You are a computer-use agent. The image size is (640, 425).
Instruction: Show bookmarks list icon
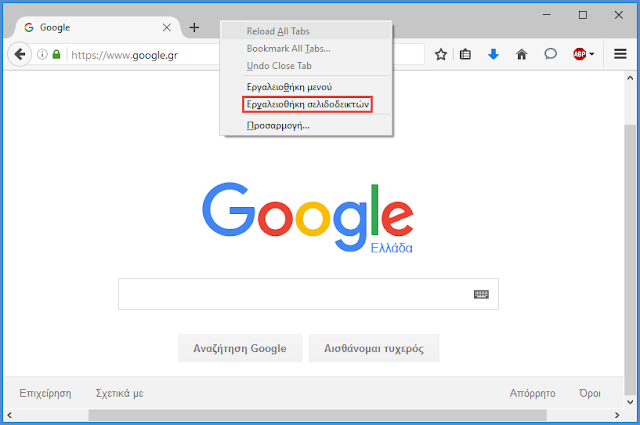coord(465,54)
